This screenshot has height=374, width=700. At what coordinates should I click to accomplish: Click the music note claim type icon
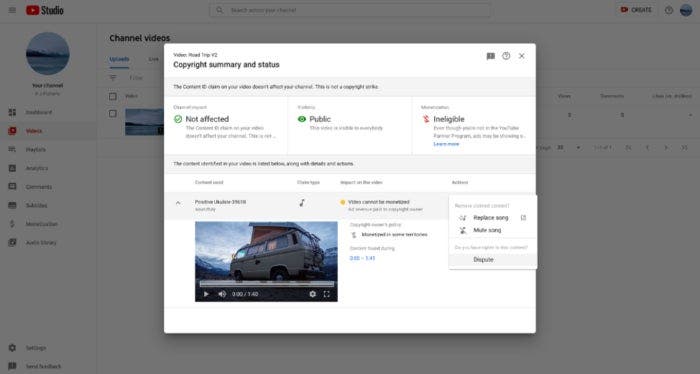pos(302,203)
